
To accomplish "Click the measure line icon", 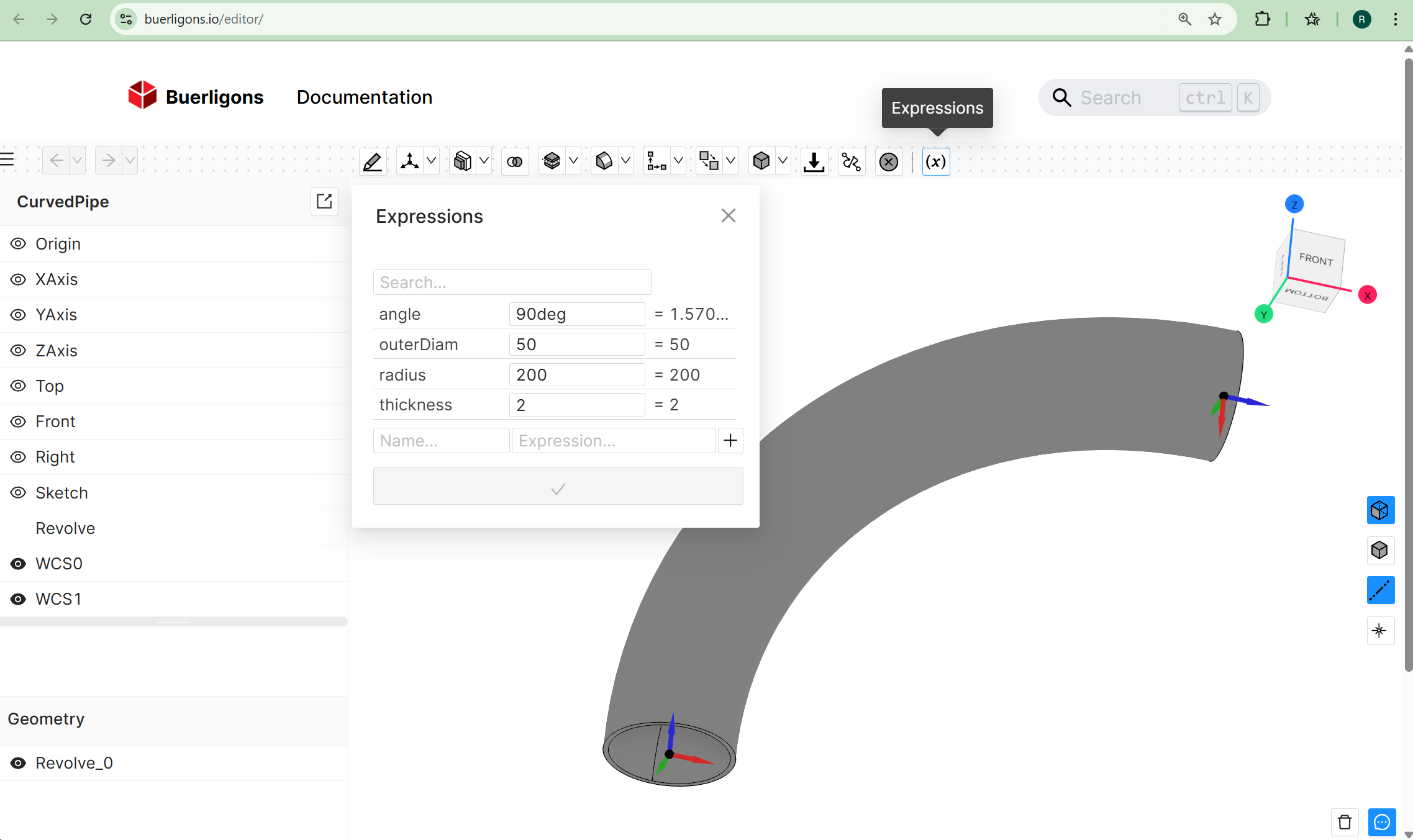I will point(1380,590).
